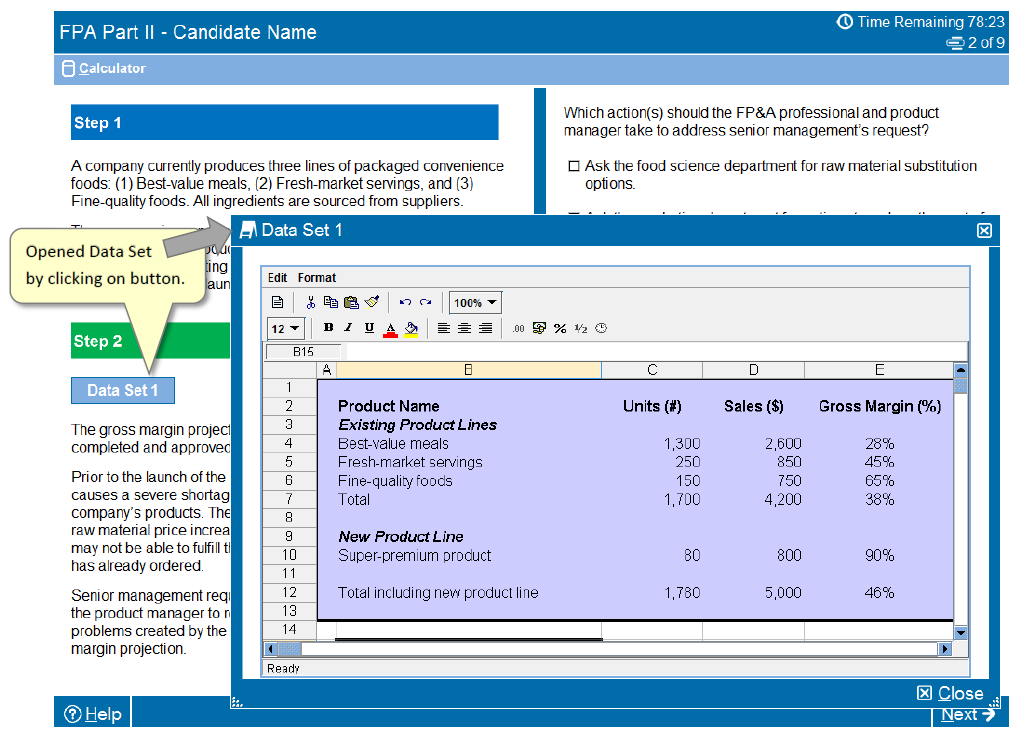Check the raw material substitution option

pos(574,166)
